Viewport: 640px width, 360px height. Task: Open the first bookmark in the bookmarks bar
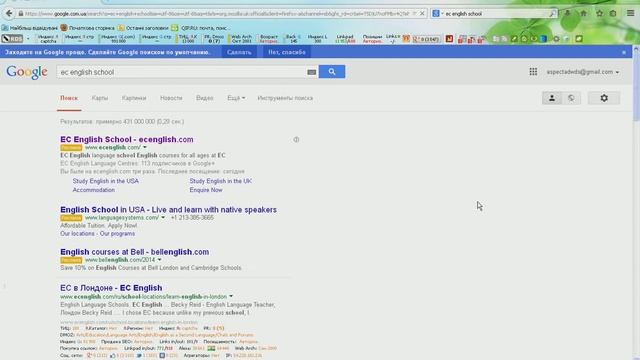[30, 28]
